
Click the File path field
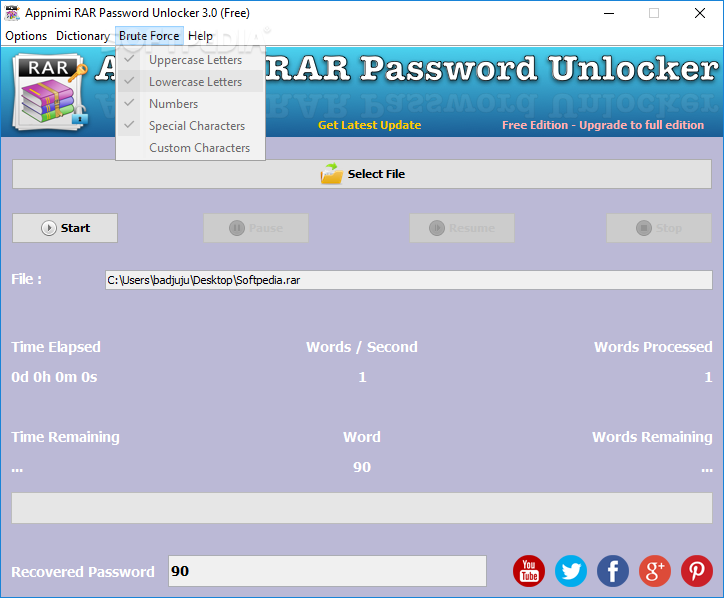coord(409,280)
